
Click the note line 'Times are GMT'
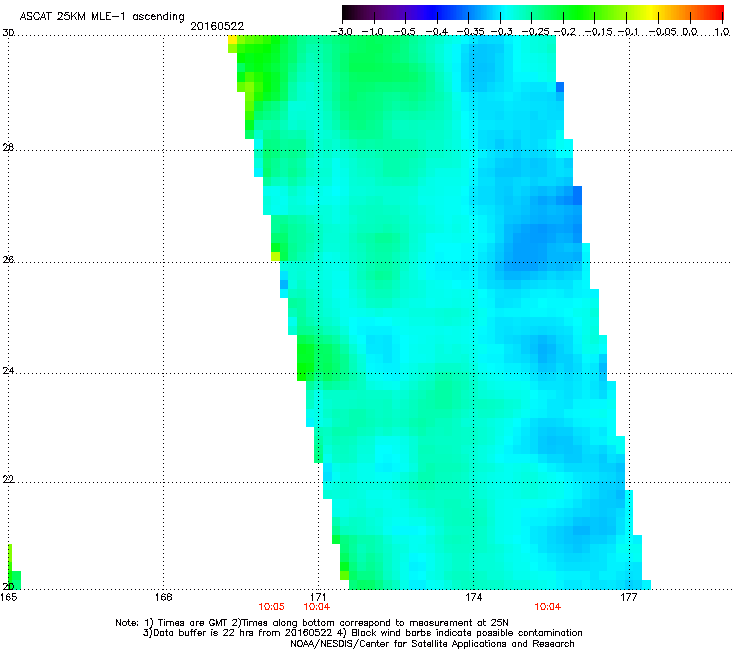pos(192,623)
